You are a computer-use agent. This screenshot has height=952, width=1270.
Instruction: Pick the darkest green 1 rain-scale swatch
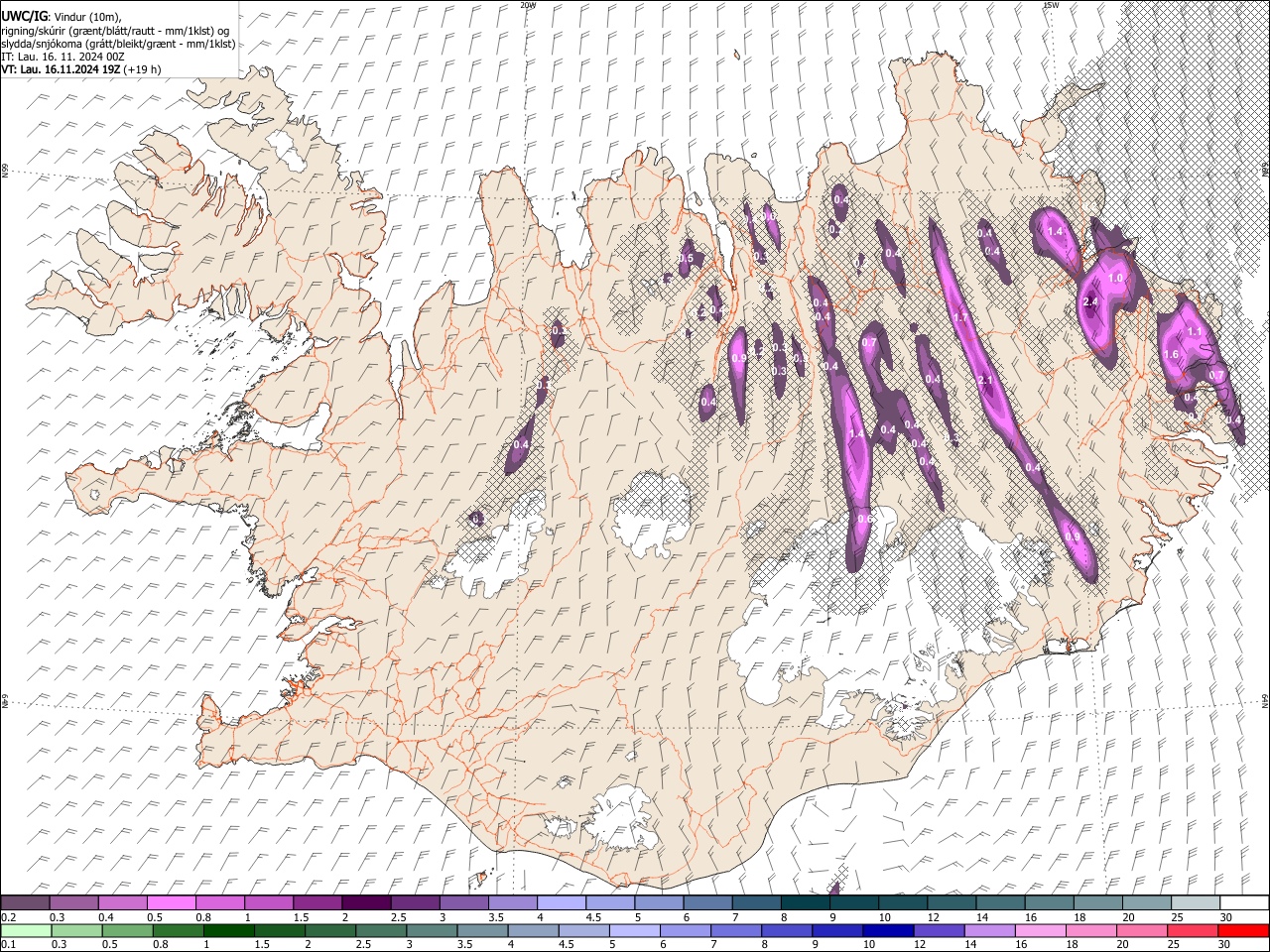tap(229, 930)
